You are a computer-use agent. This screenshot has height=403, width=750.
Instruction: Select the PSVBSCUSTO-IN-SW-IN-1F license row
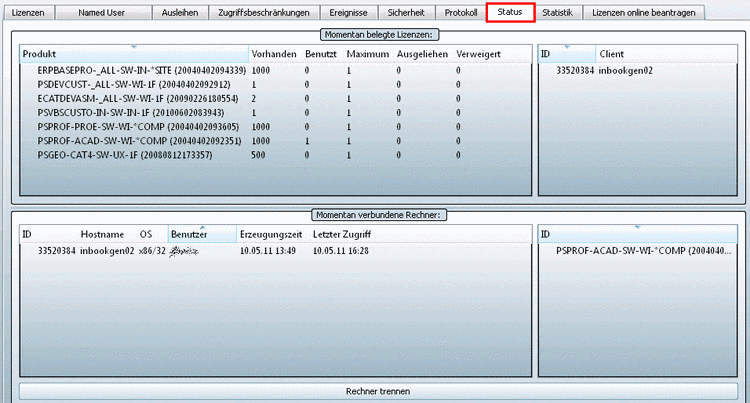pos(276,113)
